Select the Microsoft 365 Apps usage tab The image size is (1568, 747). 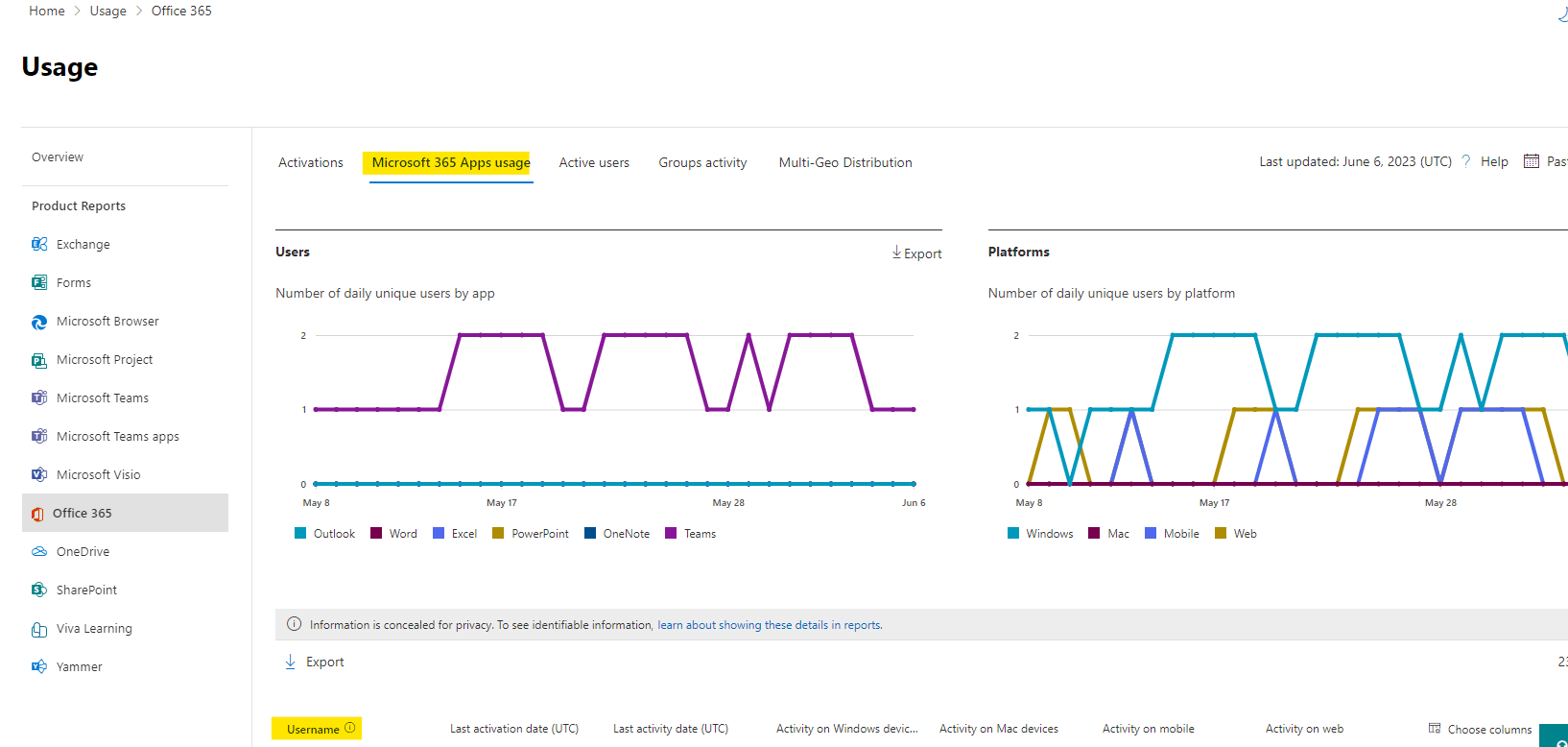tap(451, 162)
